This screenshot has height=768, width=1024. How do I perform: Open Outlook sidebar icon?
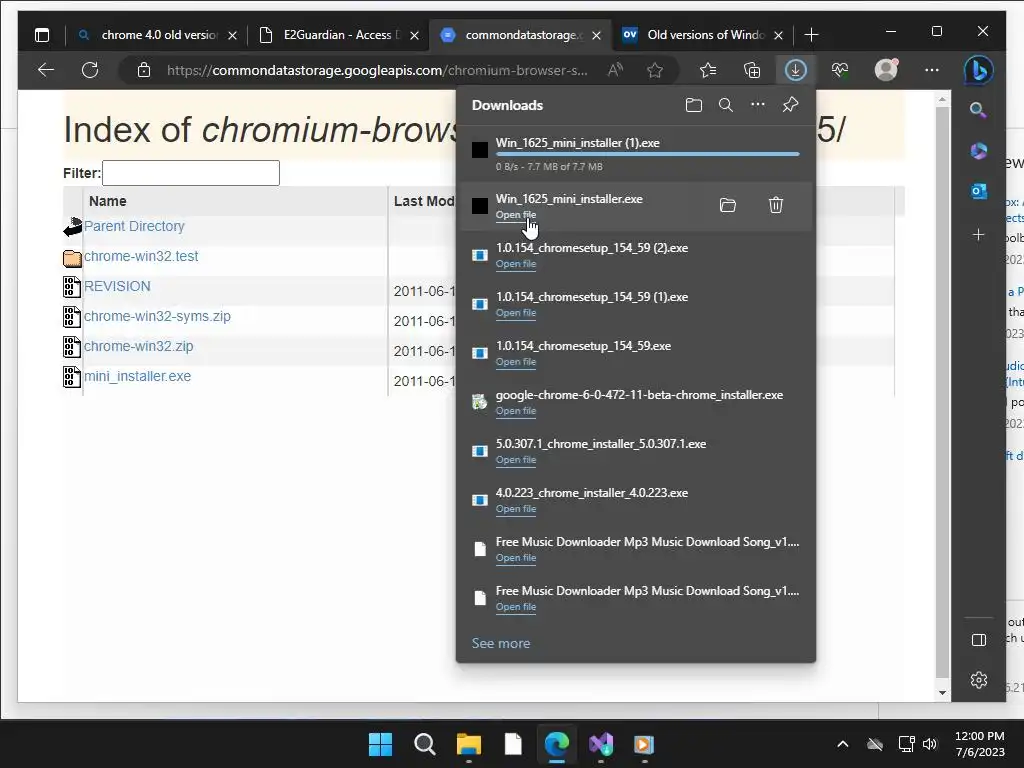coord(978,191)
